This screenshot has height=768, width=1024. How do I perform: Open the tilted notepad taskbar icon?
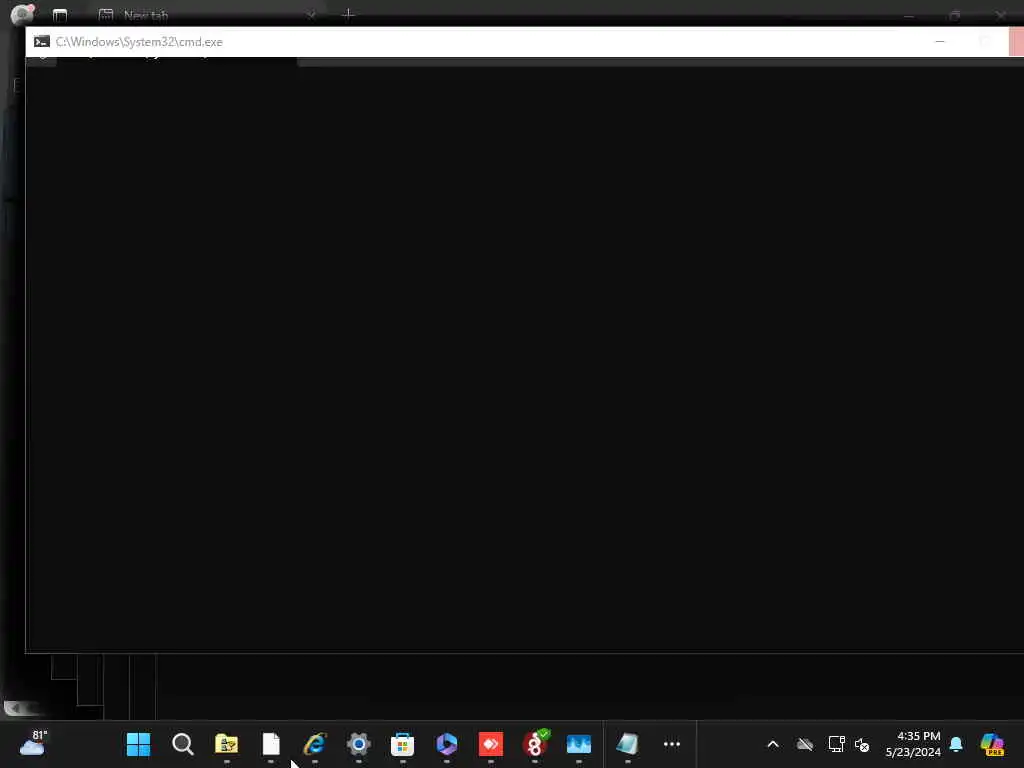(627, 744)
